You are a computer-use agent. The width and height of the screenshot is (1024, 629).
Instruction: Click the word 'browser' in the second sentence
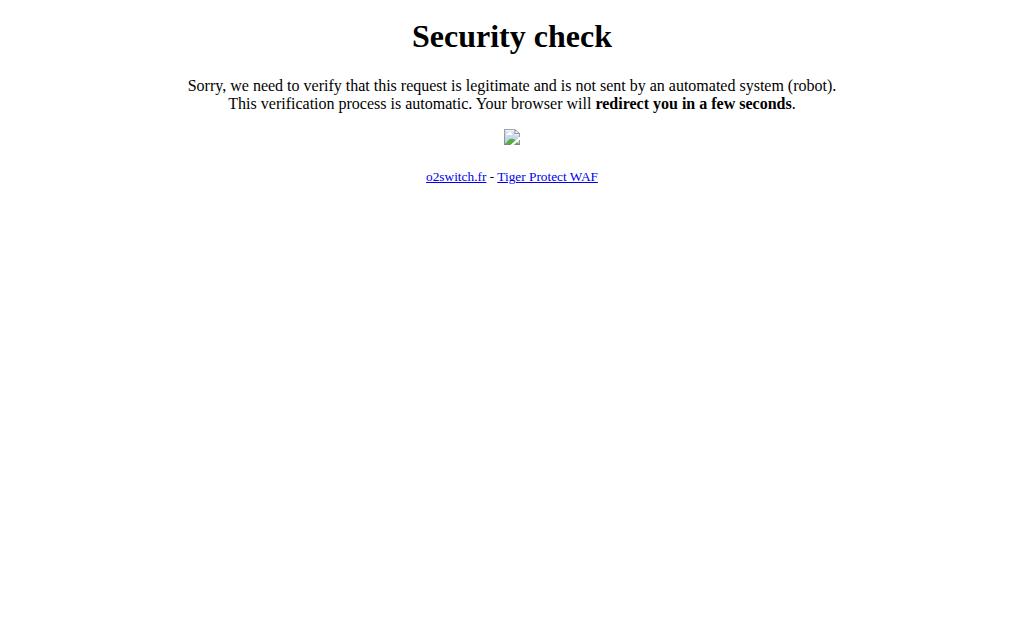pyautogui.click(x=534, y=104)
